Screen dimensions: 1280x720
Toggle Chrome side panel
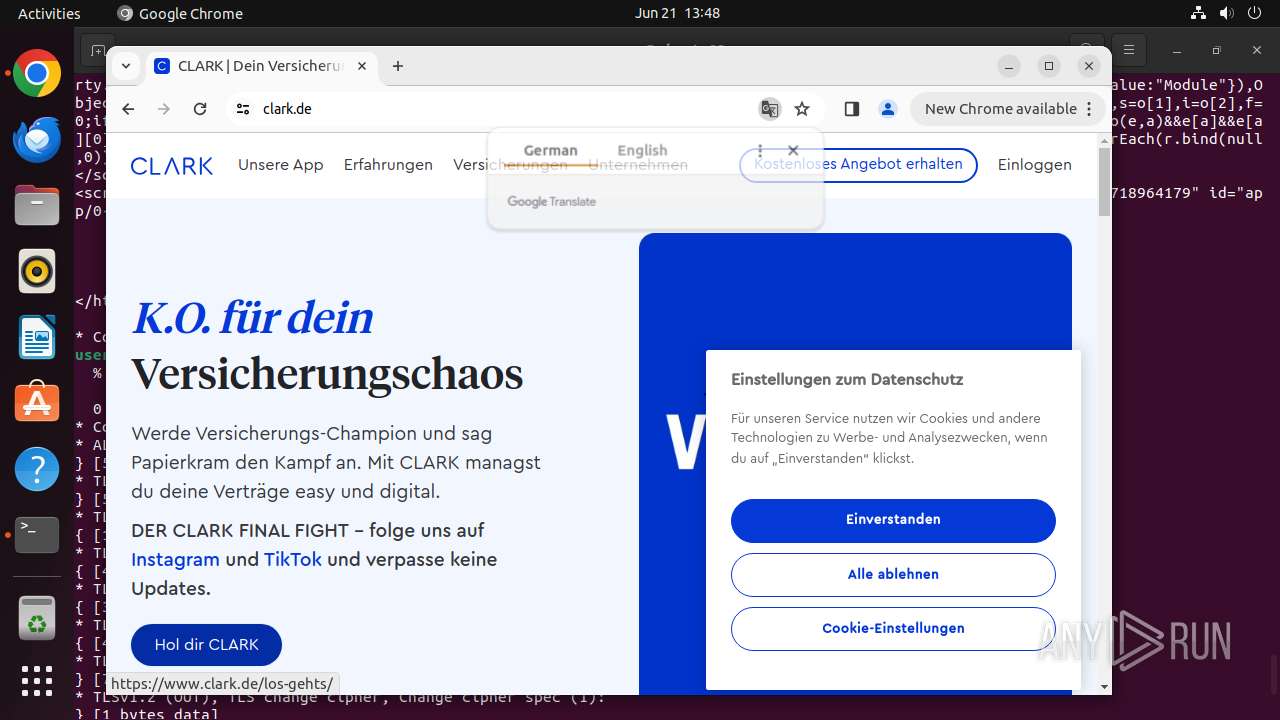[x=852, y=109]
